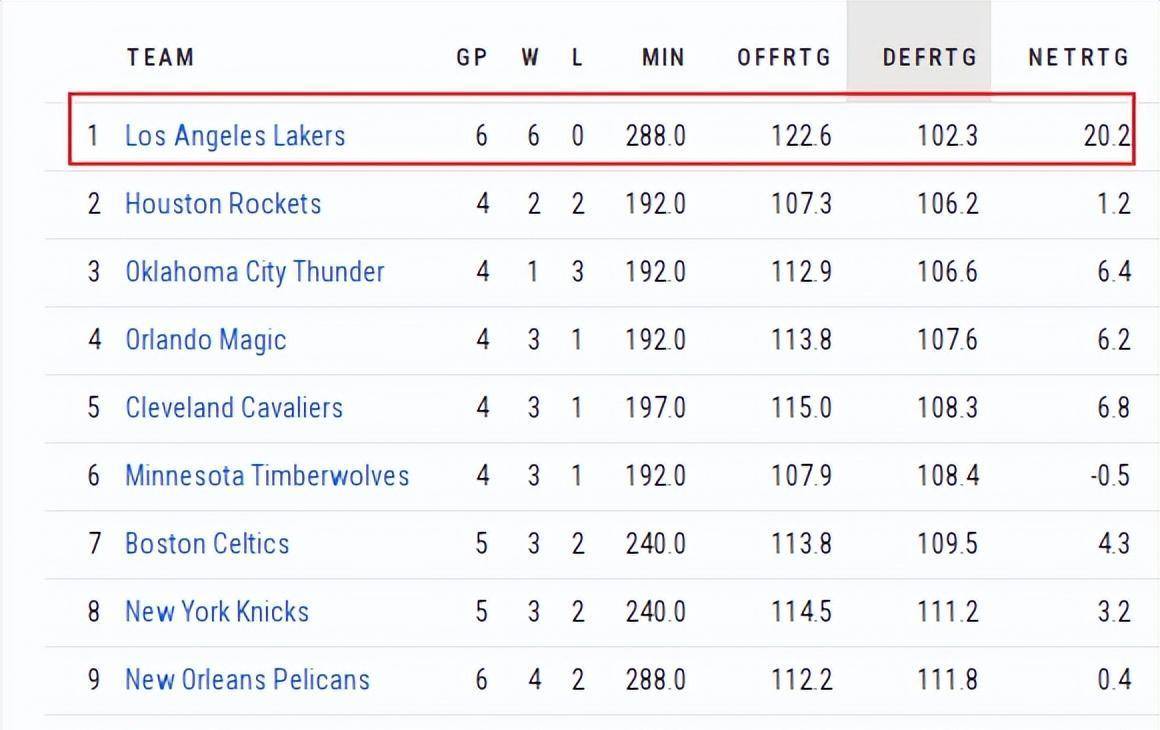Sort by the GP column header
1160x730 pixels.
472,57
